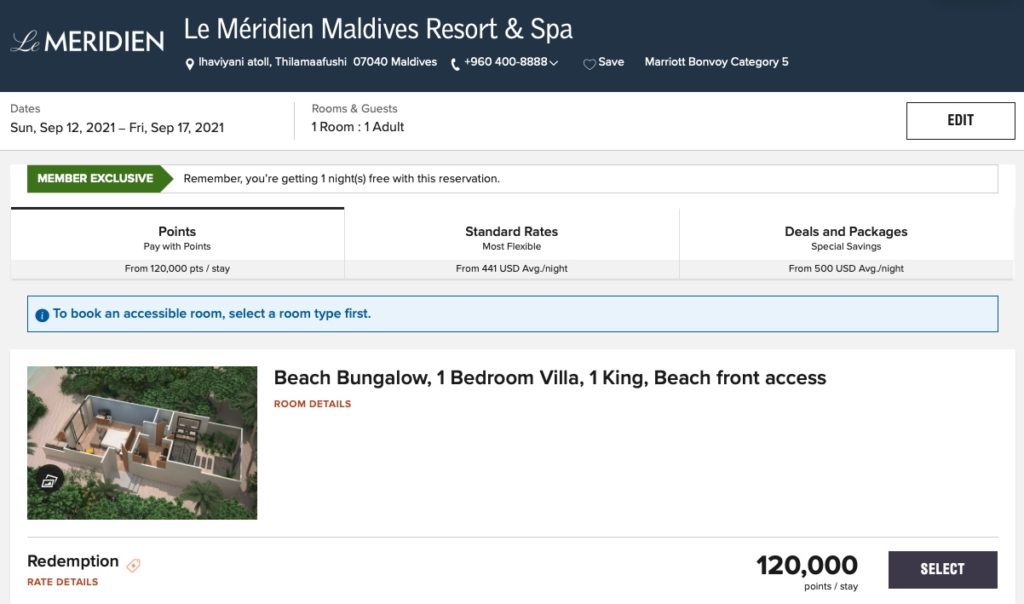The image size is (1024, 604).
Task: Open the ROOM DETAILS link
Action: [x=312, y=405]
